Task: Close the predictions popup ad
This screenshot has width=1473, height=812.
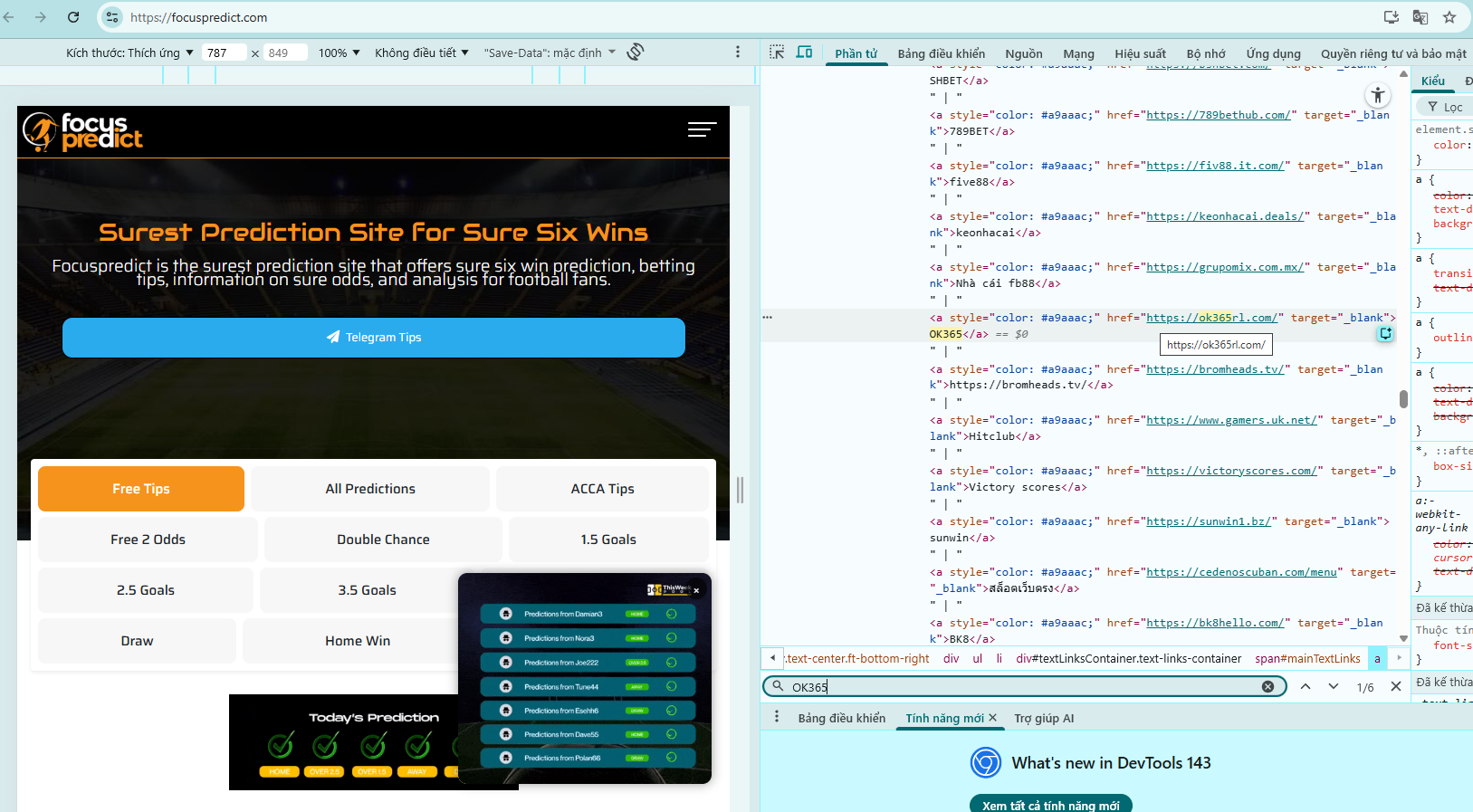Action: [696, 590]
